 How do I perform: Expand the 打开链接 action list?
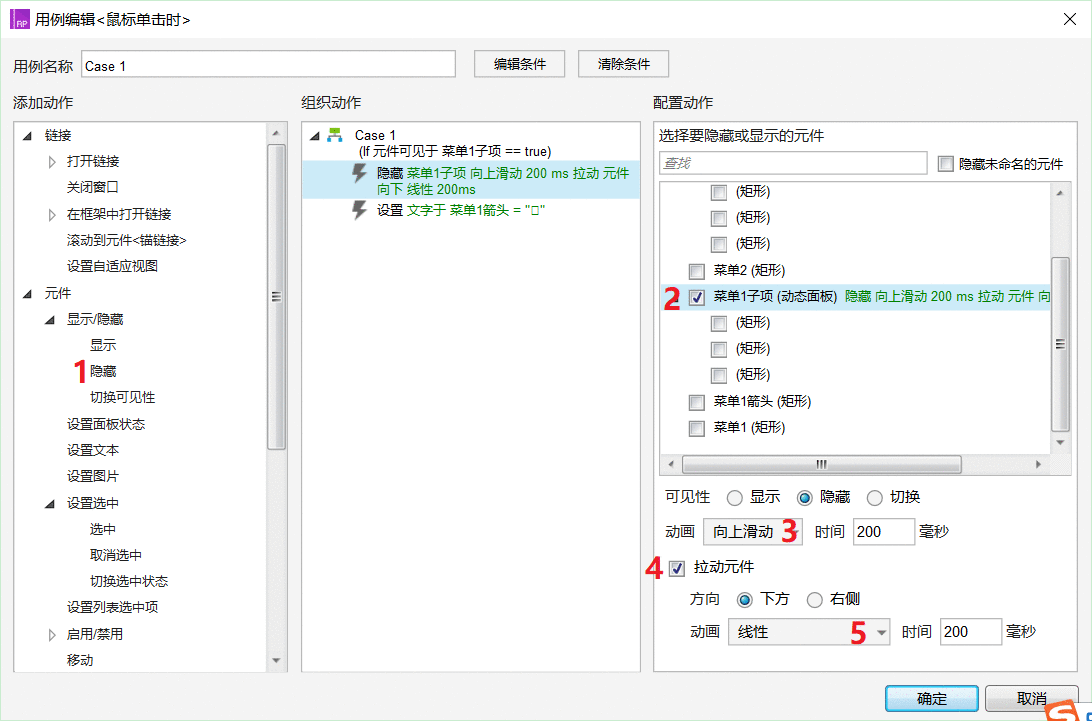point(52,161)
